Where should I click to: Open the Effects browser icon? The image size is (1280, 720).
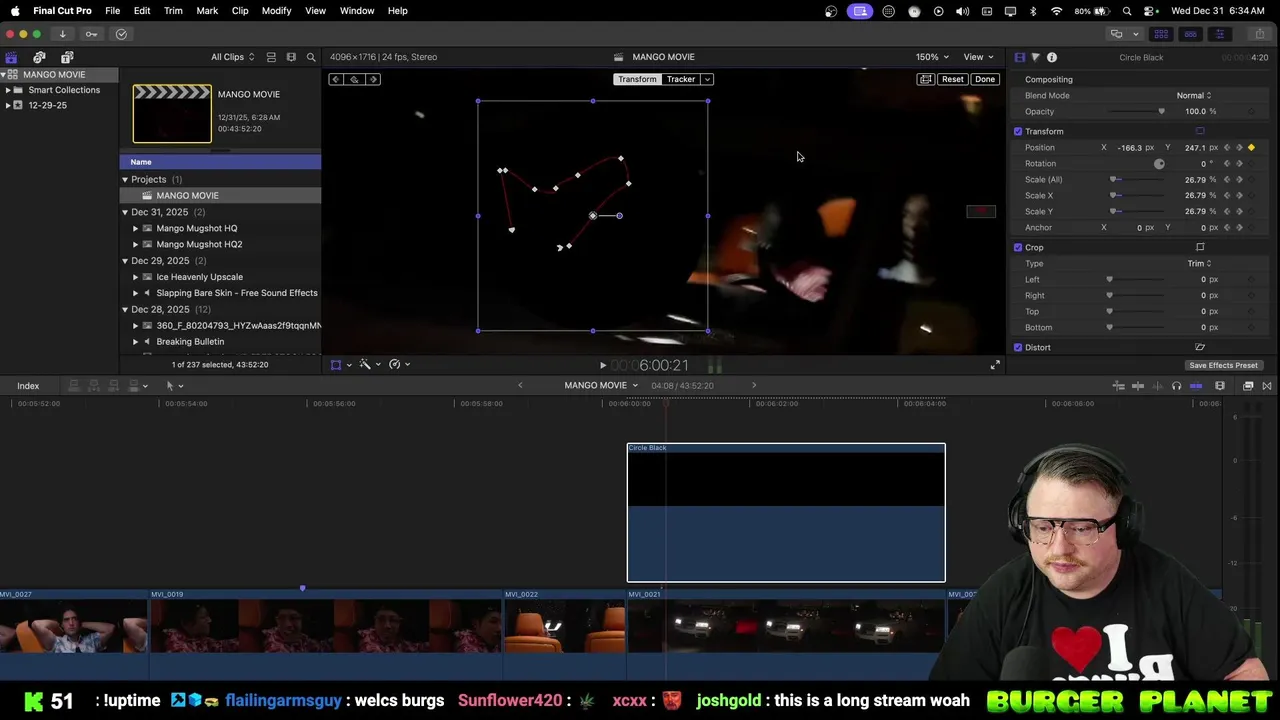coord(1248,386)
